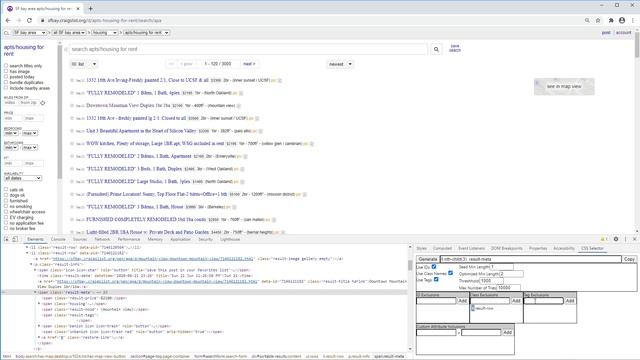
Task: Activate the DevTools inspect element picker
Action: (7, 239)
